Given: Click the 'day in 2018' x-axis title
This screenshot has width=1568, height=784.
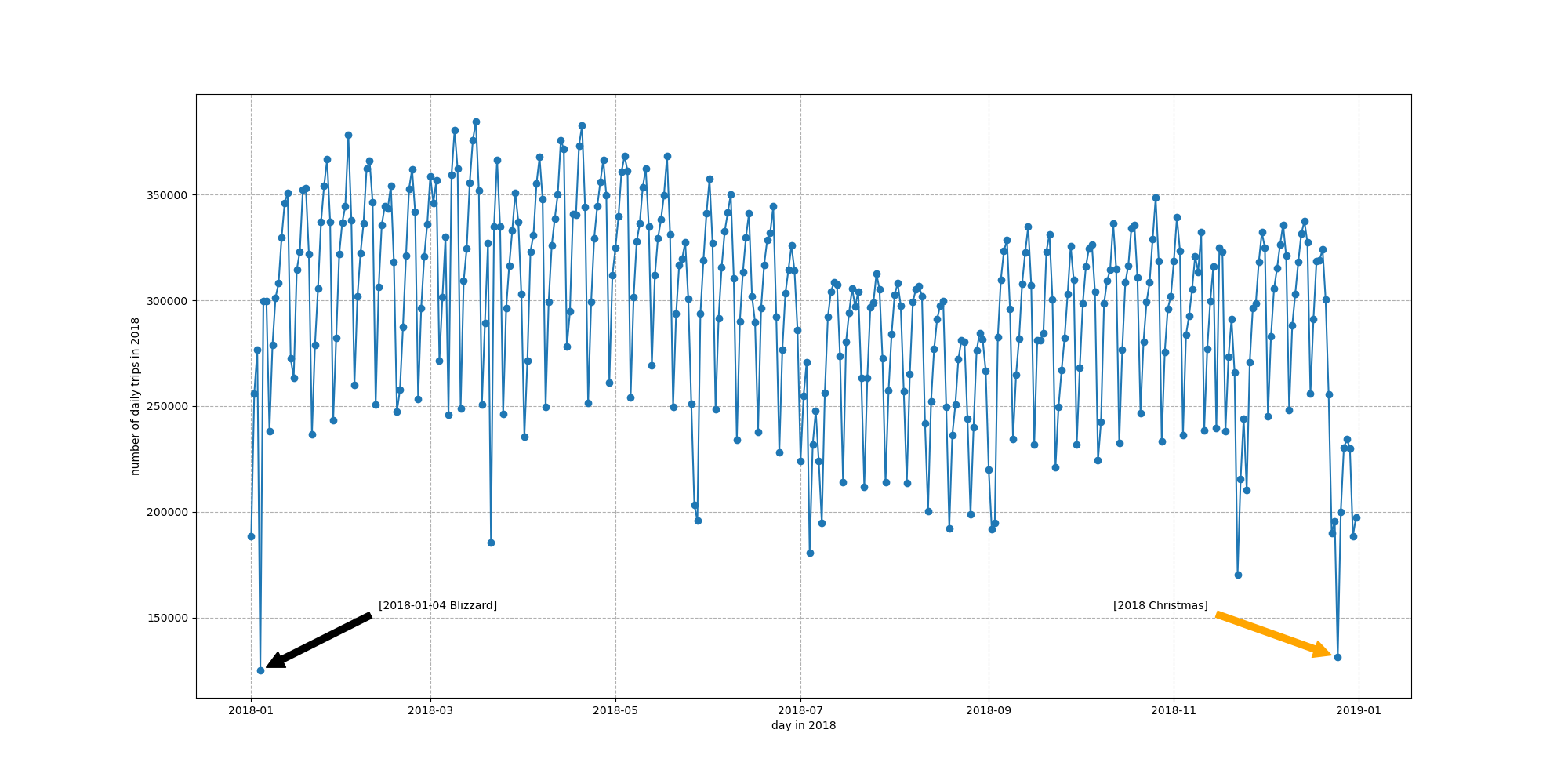Looking at the screenshot, I should (x=804, y=726).
